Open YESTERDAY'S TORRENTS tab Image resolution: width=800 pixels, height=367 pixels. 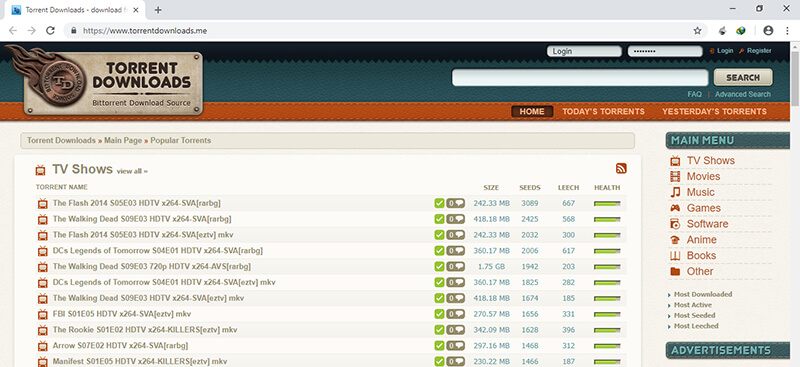pyautogui.click(x=714, y=111)
